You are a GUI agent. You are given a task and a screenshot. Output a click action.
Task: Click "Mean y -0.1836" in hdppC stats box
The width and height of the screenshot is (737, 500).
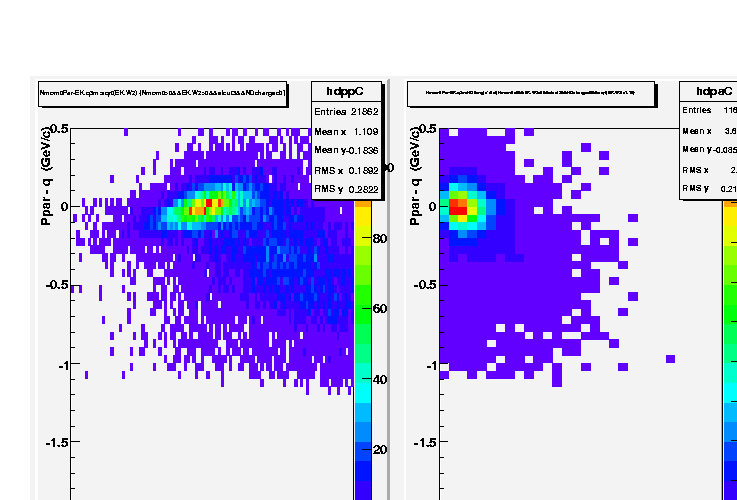tap(346, 150)
